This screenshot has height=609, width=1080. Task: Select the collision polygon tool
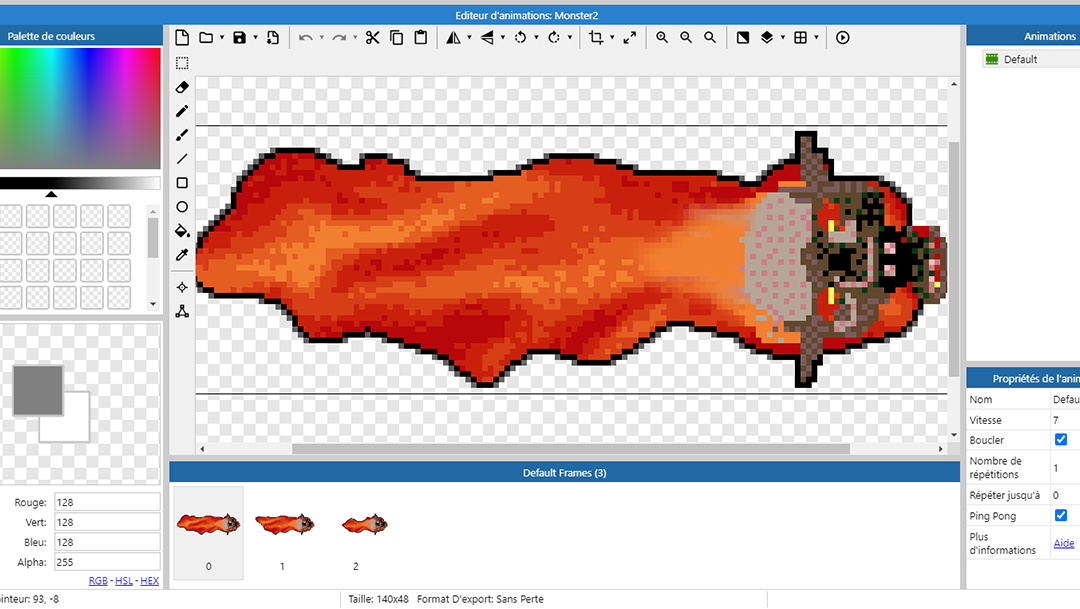click(x=182, y=311)
